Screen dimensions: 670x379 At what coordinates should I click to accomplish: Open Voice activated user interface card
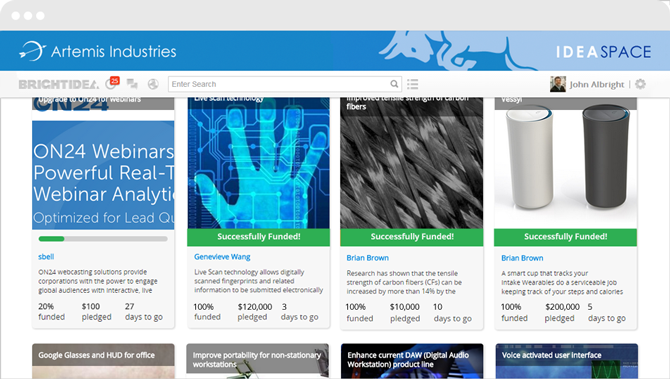tap(567, 361)
